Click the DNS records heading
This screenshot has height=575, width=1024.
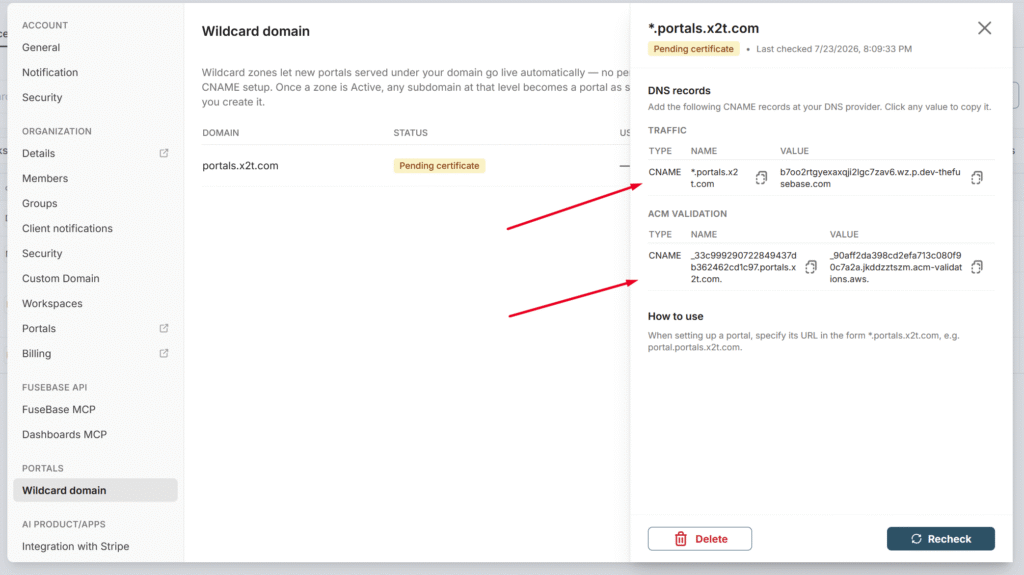679,91
